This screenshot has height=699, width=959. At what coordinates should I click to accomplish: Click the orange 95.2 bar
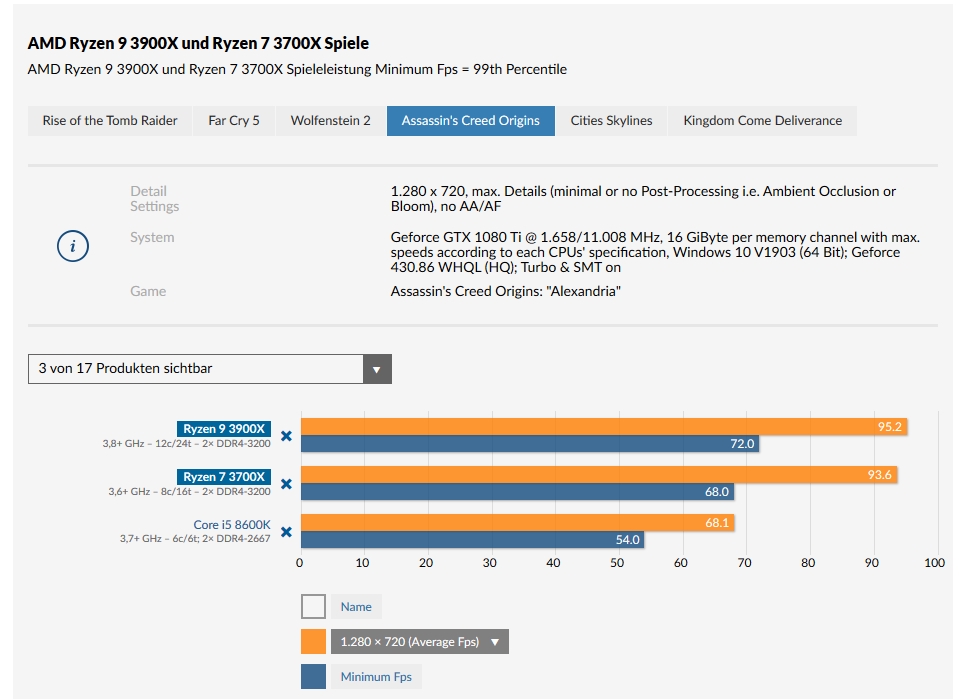(x=604, y=427)
